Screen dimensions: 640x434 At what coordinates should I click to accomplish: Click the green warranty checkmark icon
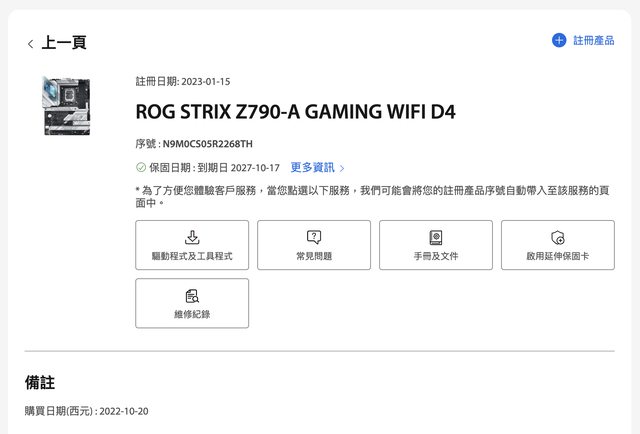pyautogui.click(x=141, y=168)
